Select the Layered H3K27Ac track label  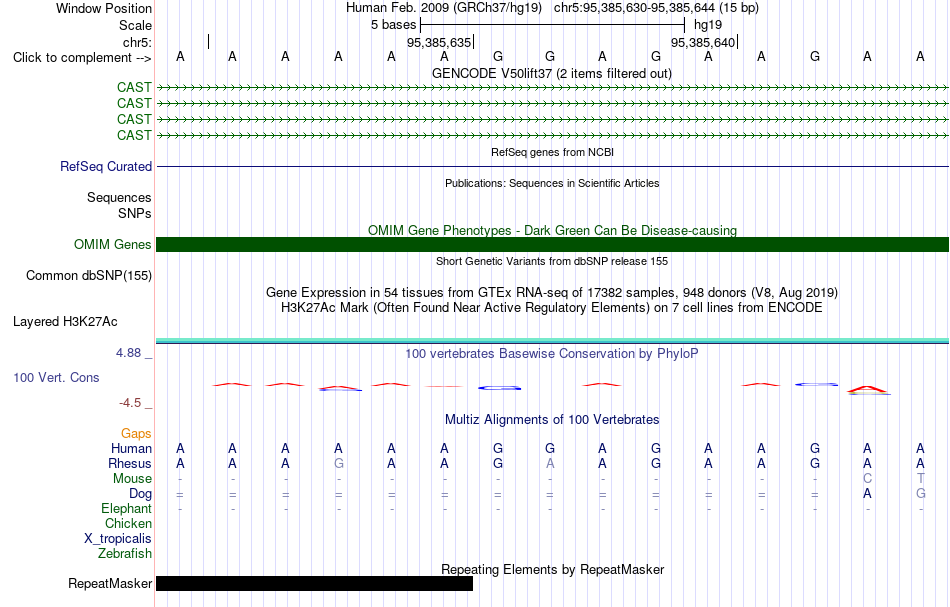65,322
